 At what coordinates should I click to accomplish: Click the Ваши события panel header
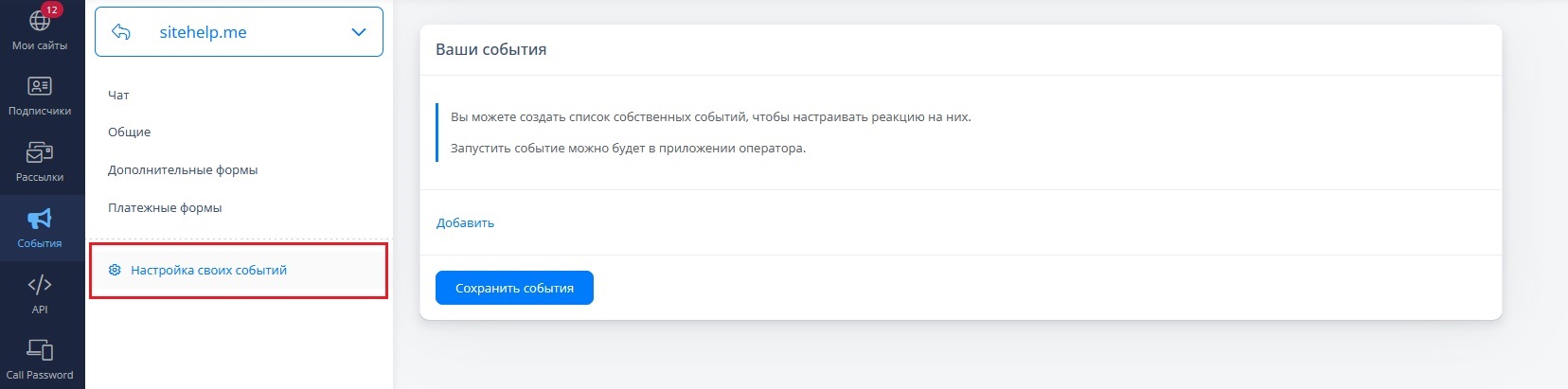(x=960, y=50)
